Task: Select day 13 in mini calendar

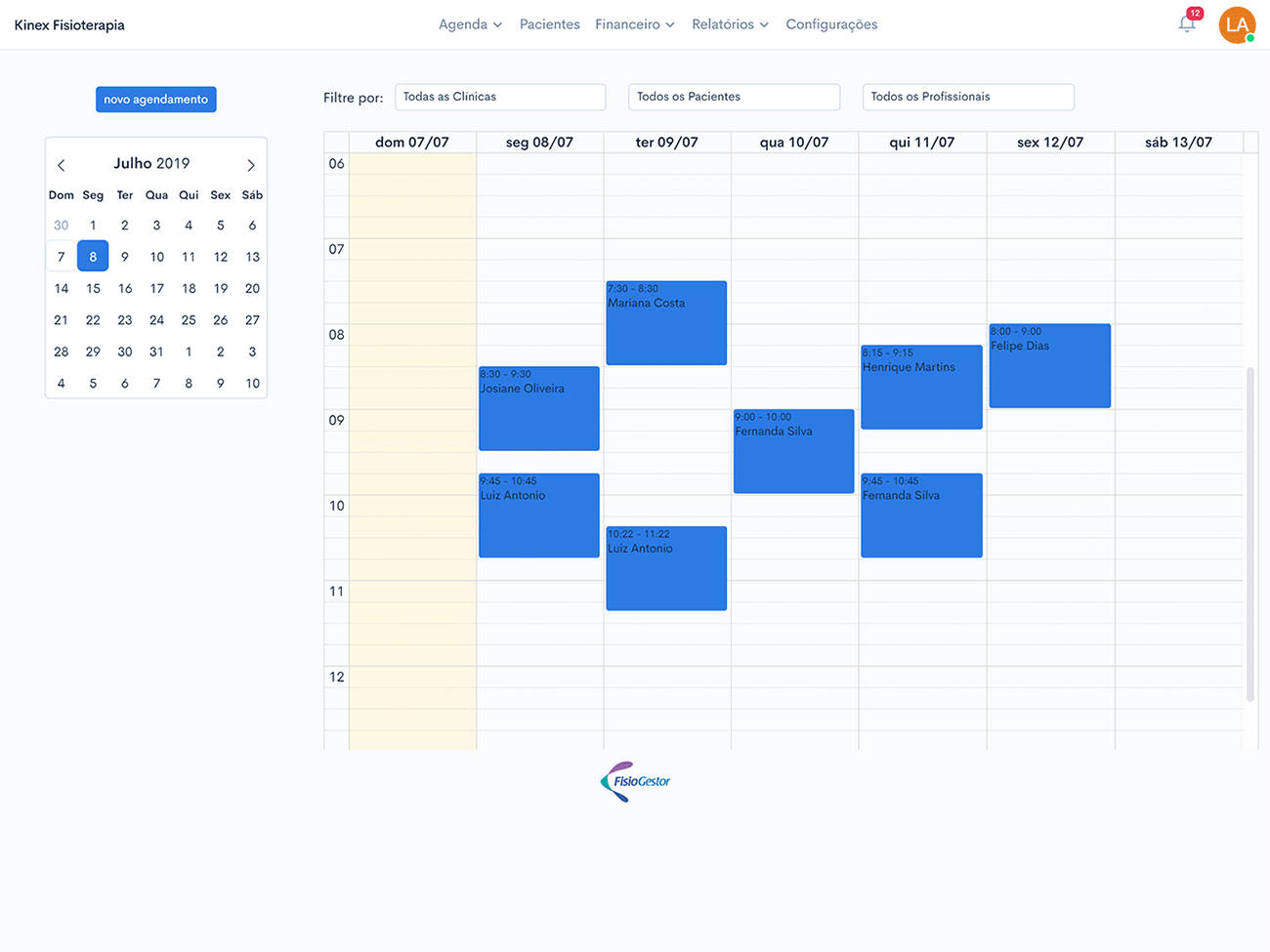Action: tap(252, 257)
